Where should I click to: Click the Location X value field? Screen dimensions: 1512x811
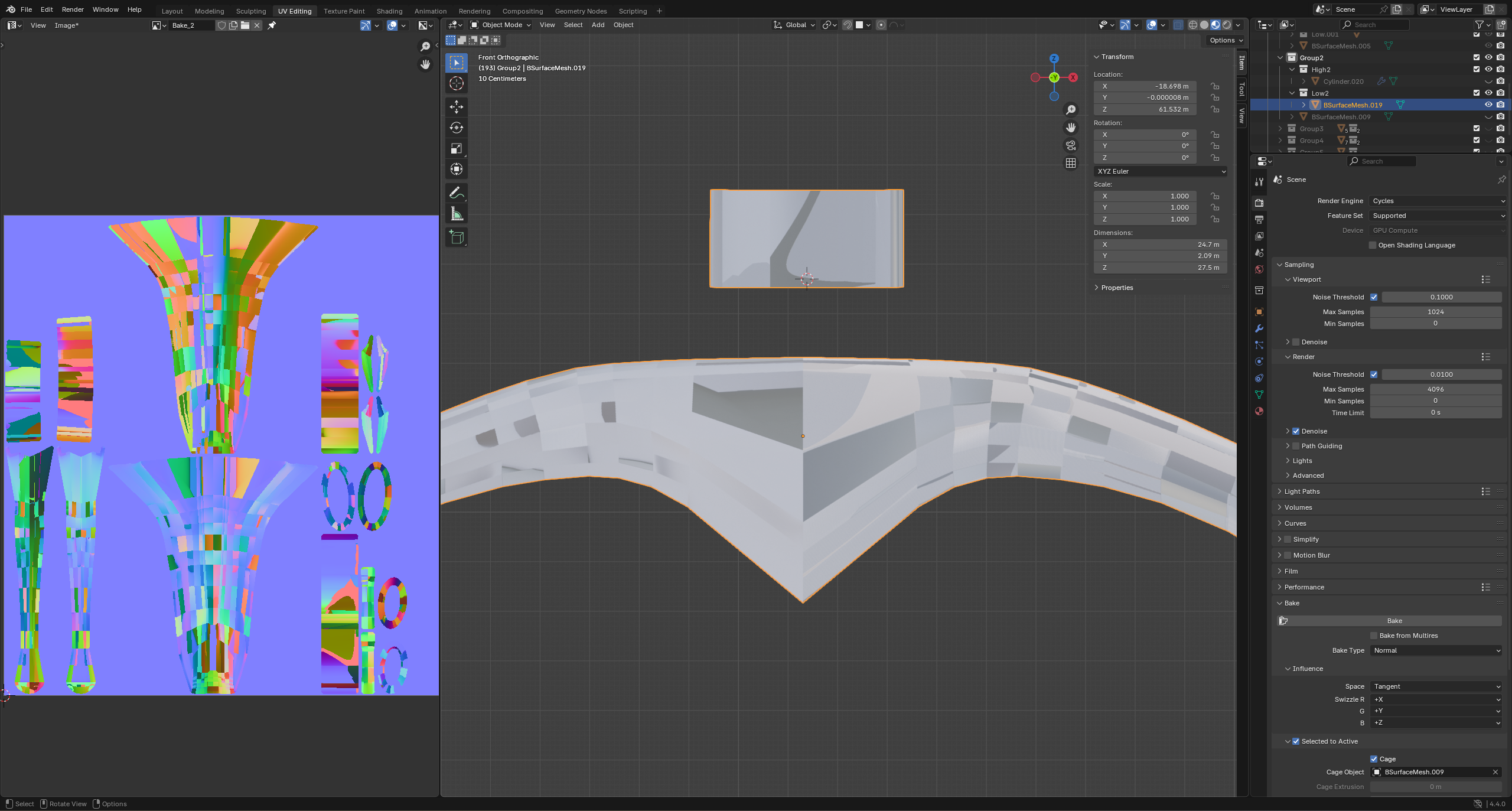pos(1145,86)
